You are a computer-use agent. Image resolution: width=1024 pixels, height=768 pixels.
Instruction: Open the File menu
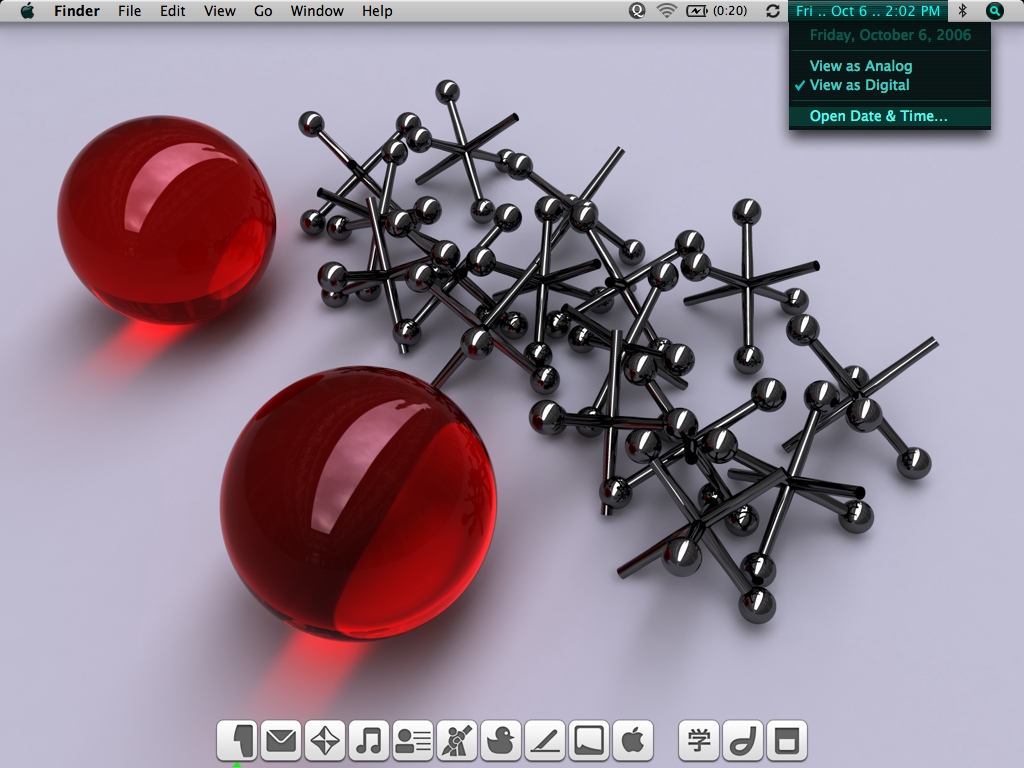click(x=129, y=11)
